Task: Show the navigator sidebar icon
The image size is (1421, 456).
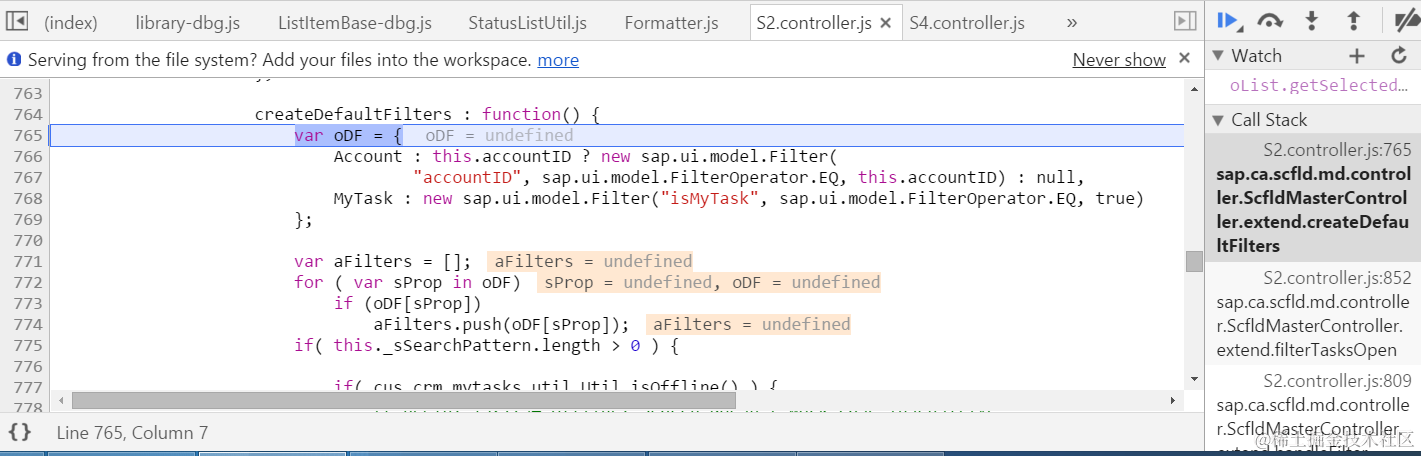Action: coord(18,20)
